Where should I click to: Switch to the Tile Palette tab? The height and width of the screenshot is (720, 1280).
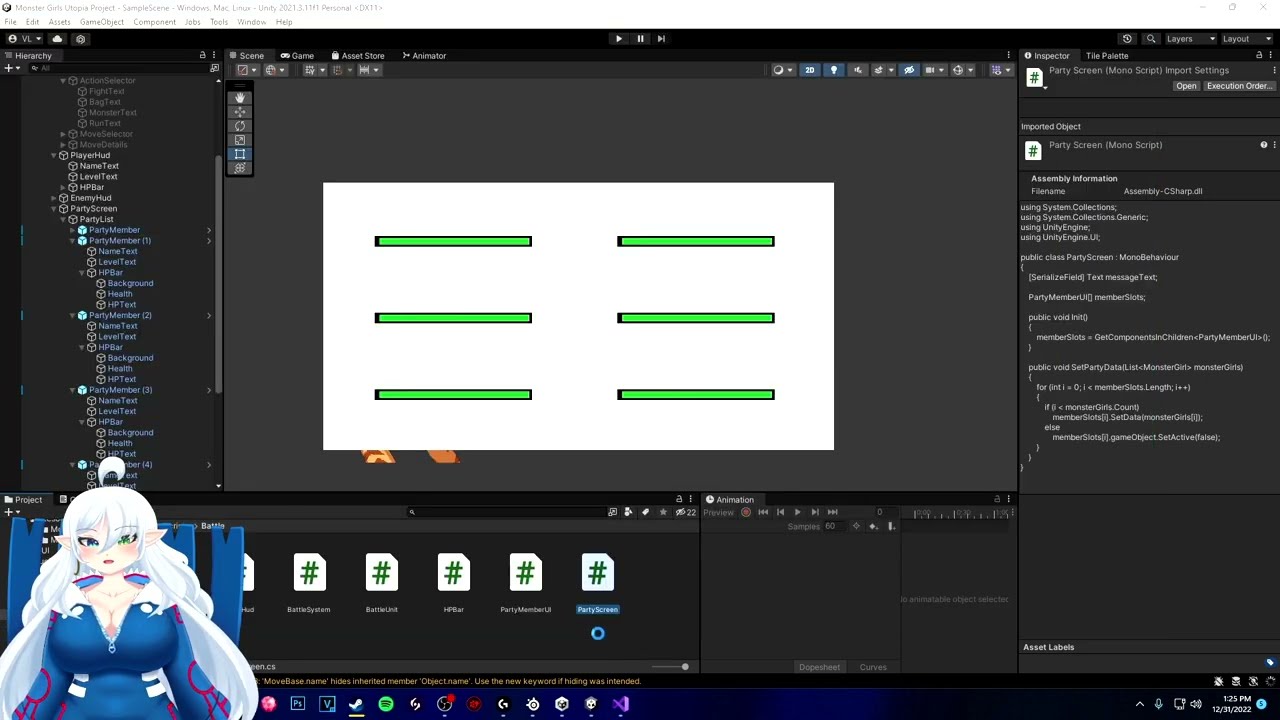(1107, 56)
